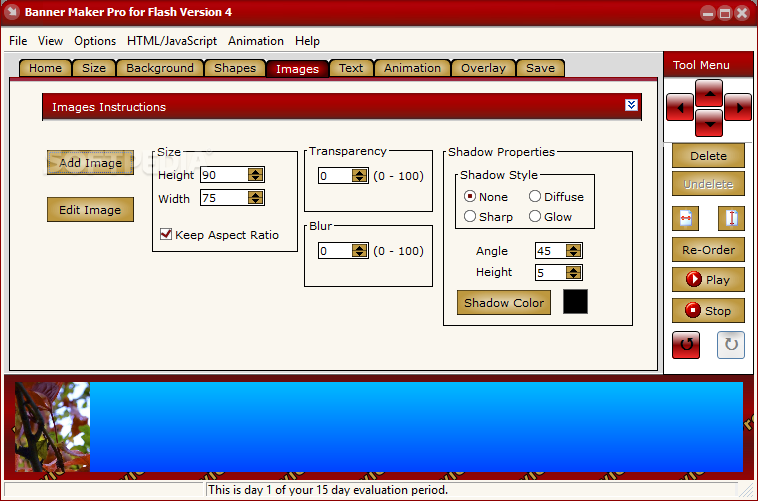Choose Glow shadow style
Screen dimensions: 758x501
(534, 216)
